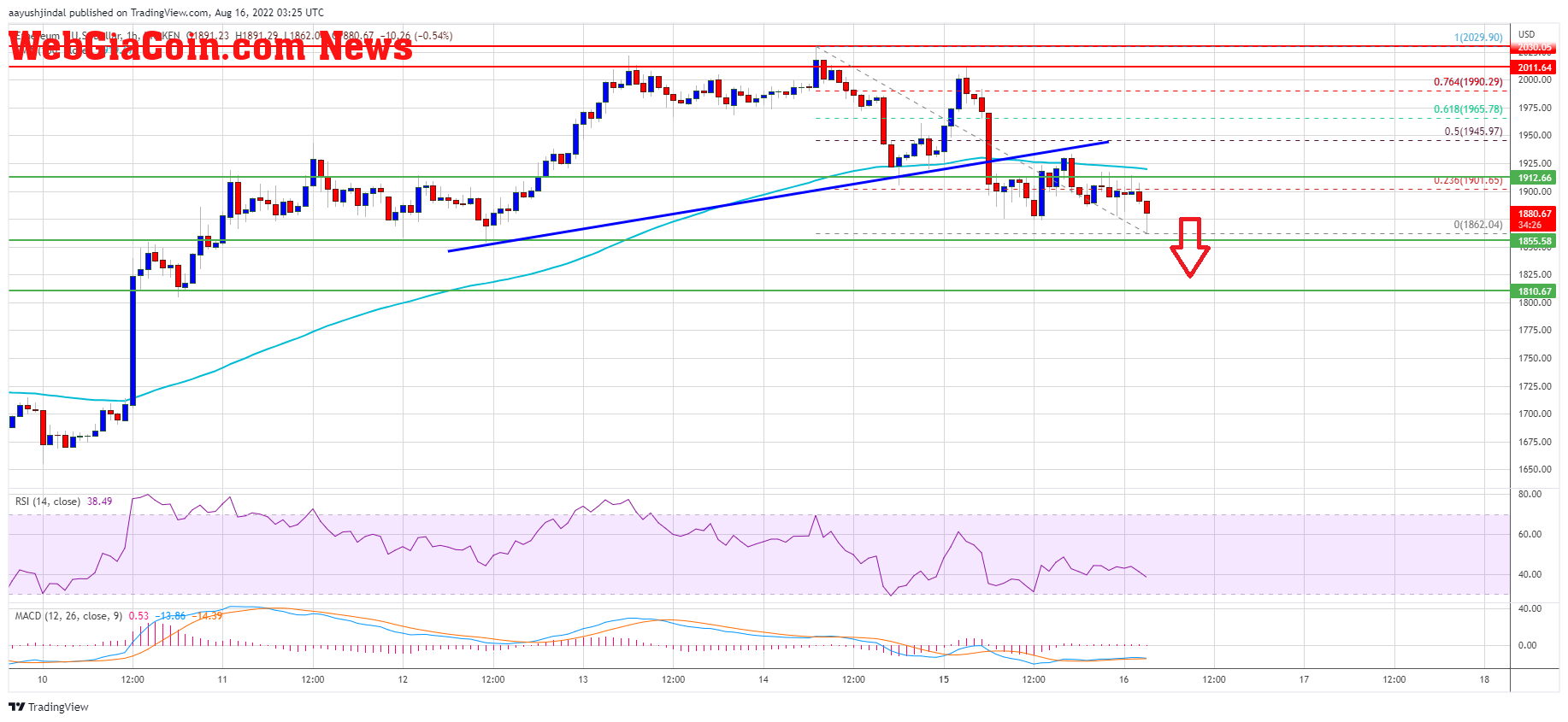Screen dimensions: 1568x722
Task: Select the Fib level label 0.764(1990.29)
Action: pyautogui.click(x=1468, y=82)
